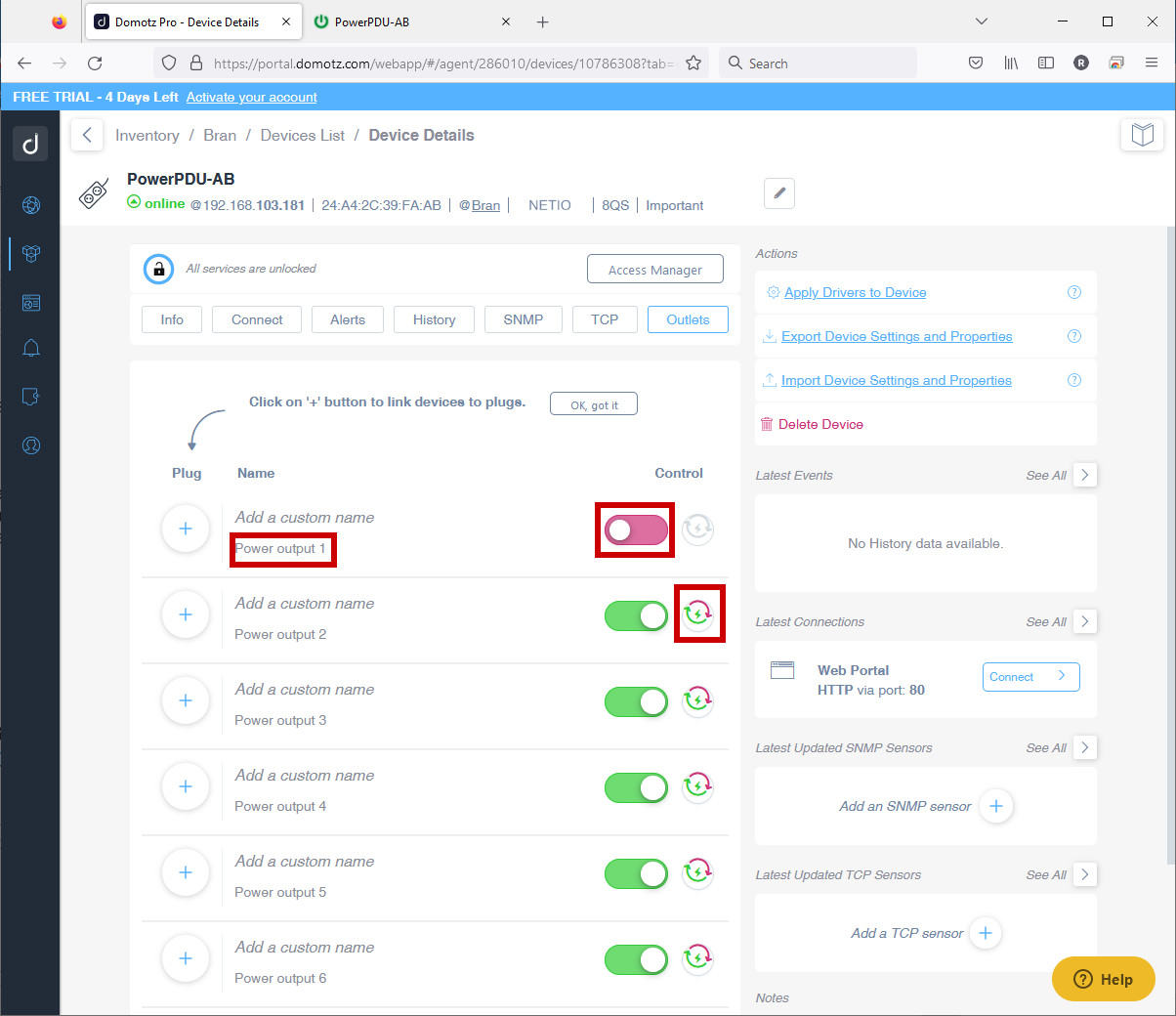Open the dashboard panel sidebar icon
This screenshot has width=1176, height=1016.
coord(31,303)
